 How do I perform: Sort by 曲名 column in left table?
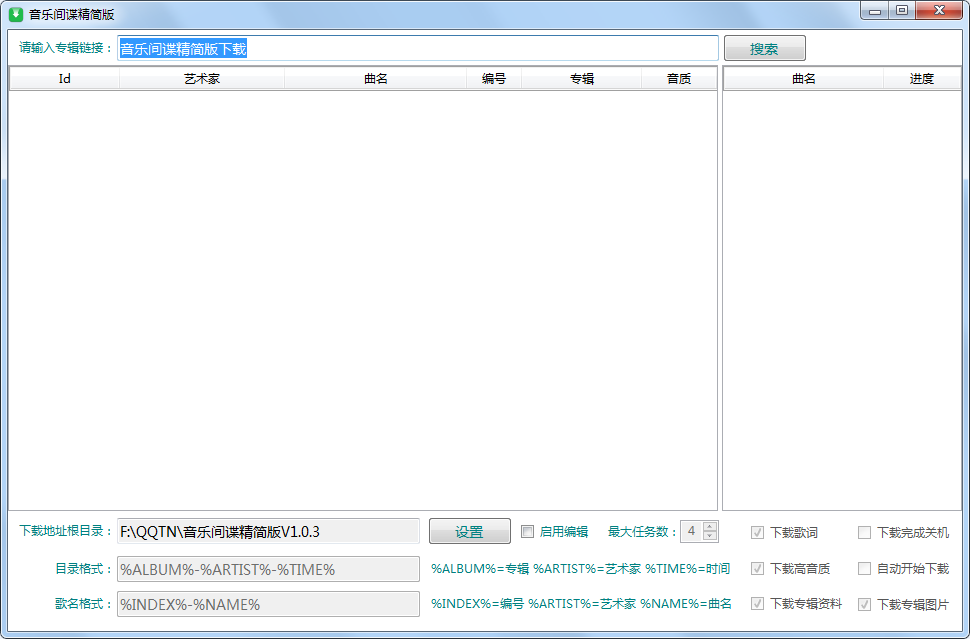click(376, 79)
